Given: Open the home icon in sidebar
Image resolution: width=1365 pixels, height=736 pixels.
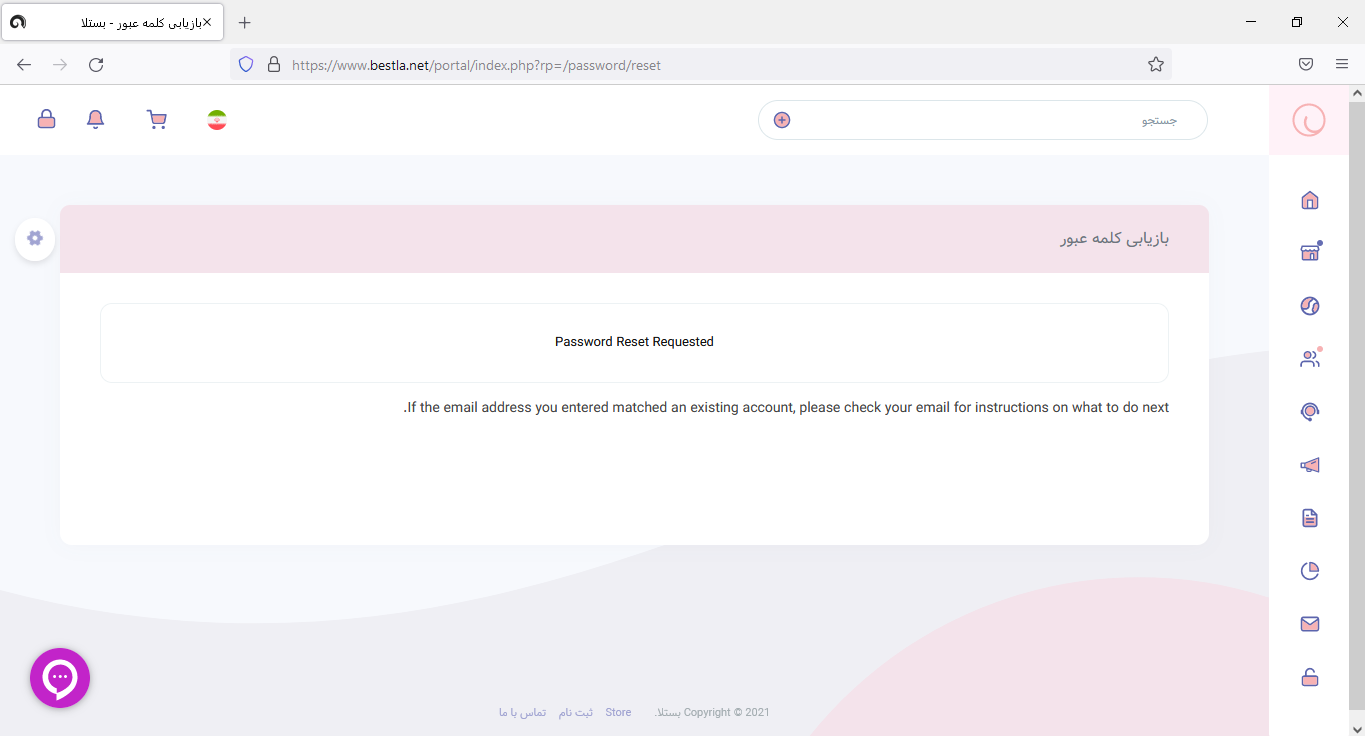Looking at the screenshot, I should [x=1310, y=200].
